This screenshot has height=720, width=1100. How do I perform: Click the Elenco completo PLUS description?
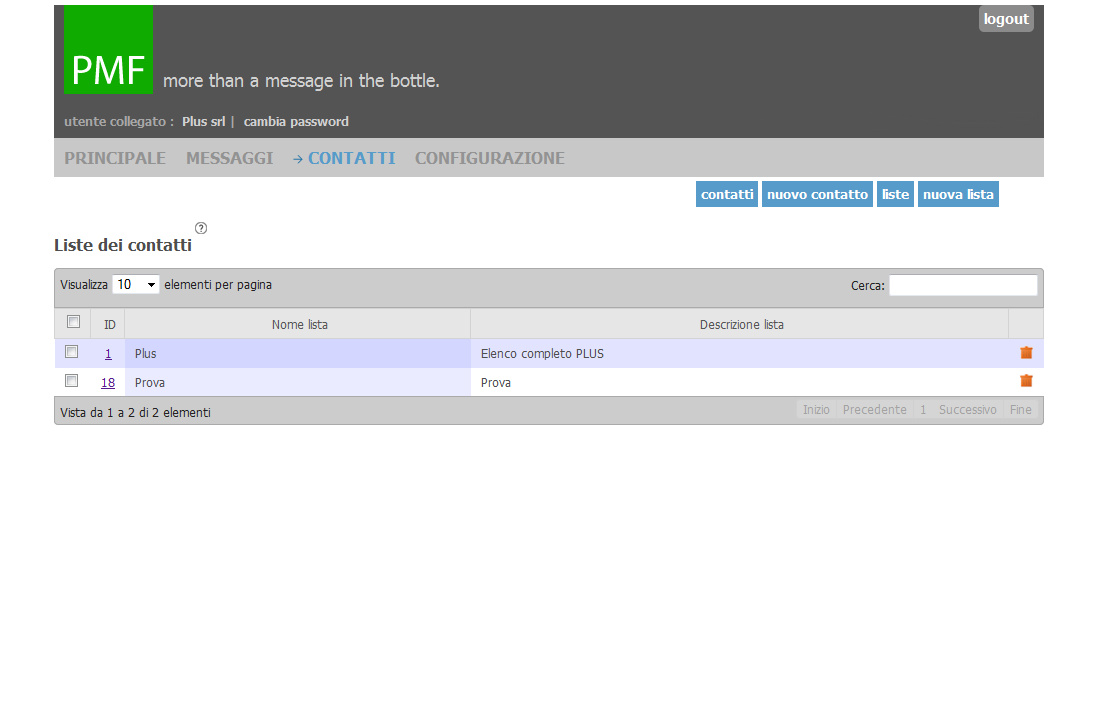coord(542,354)
